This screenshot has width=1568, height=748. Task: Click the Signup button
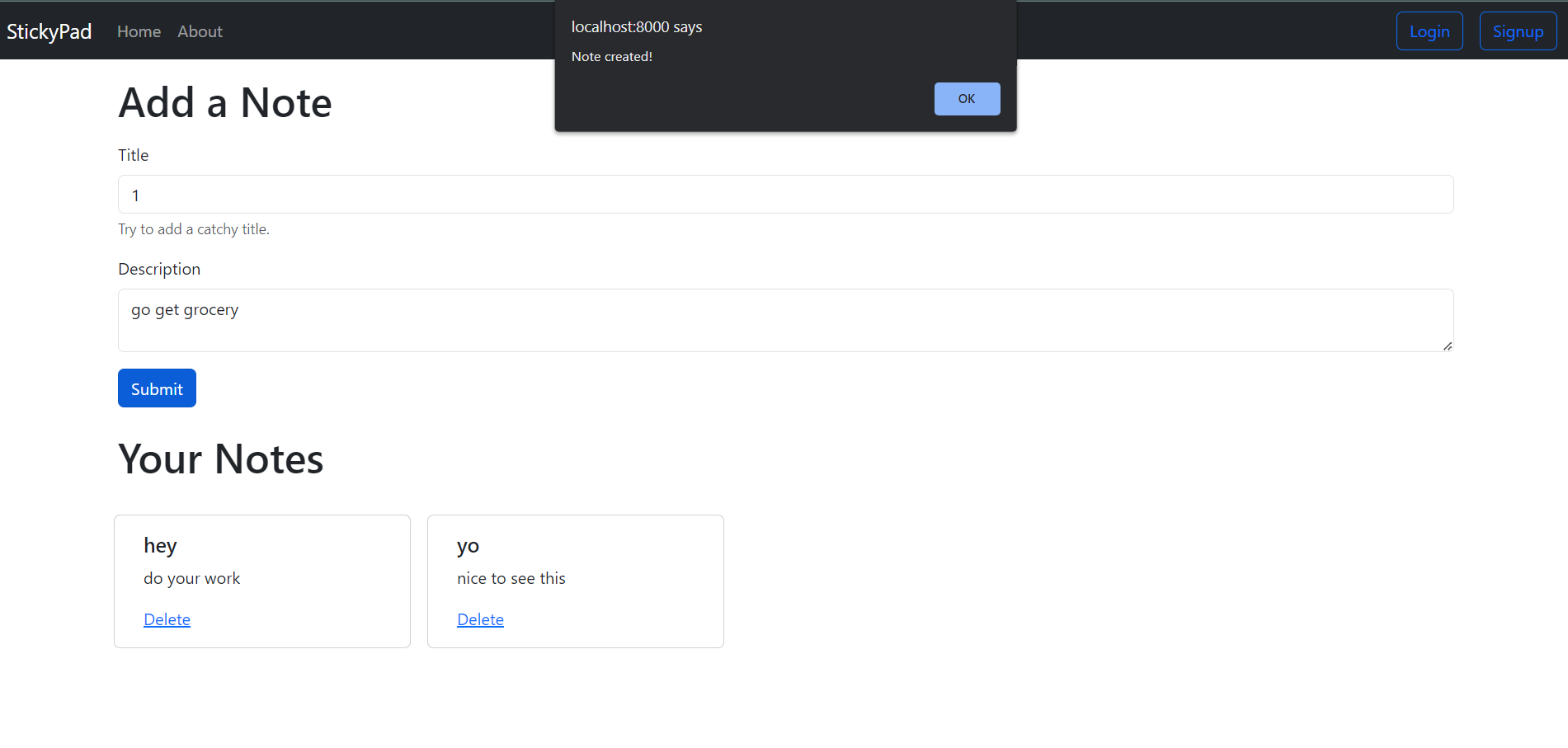point(1517,31)
